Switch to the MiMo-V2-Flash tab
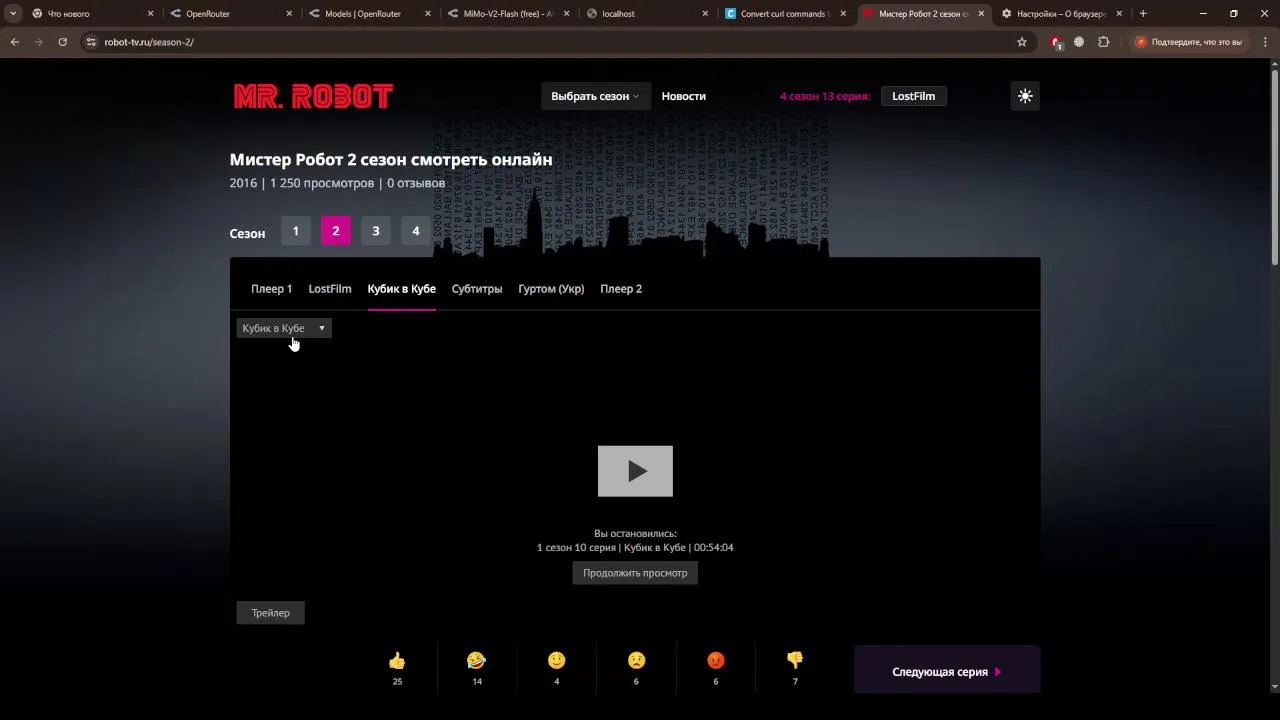1280x720 pixels. pyautogui.click(x=507, y=14)
